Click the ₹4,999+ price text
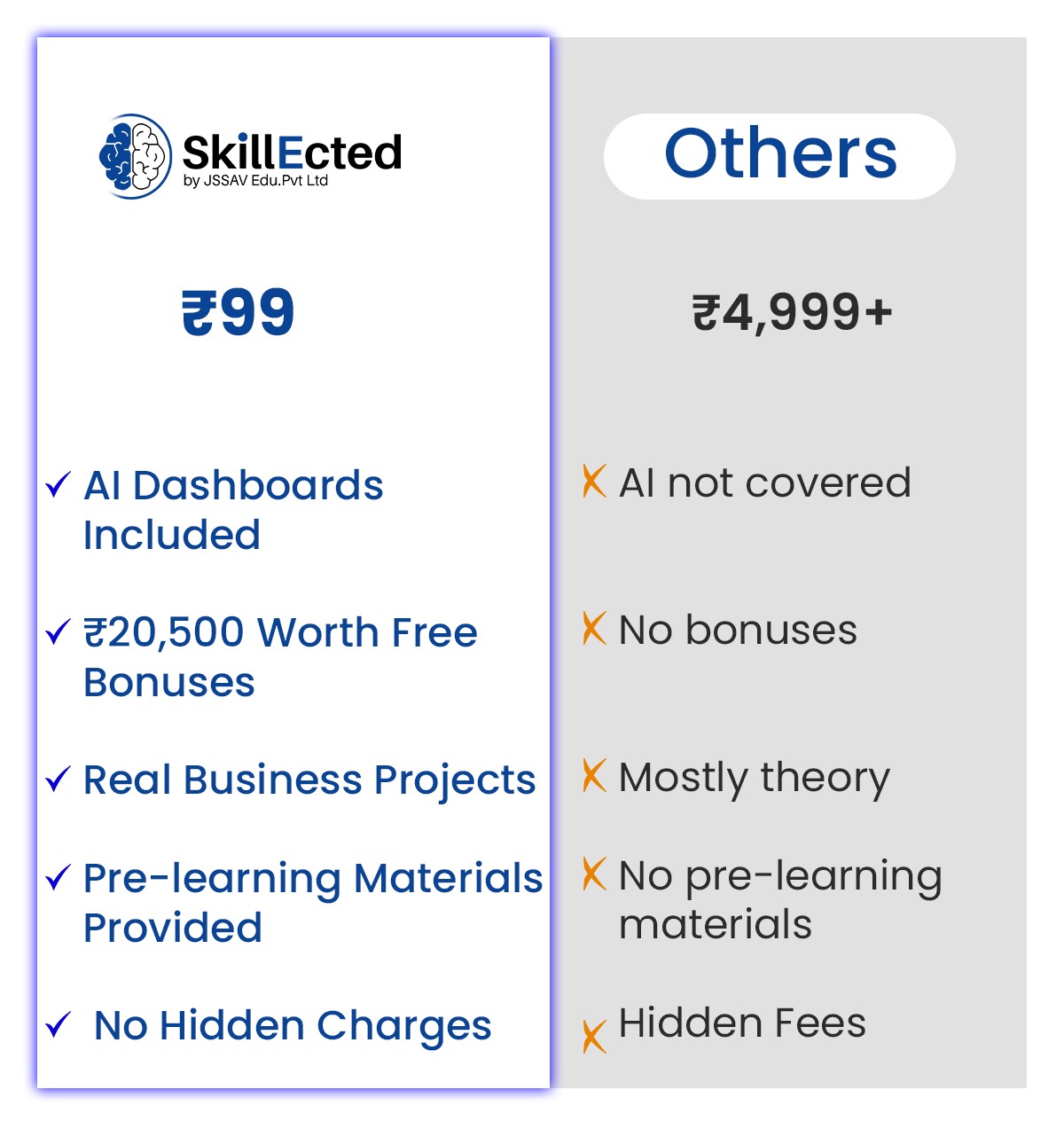Viewport: 1064px width, 1121px height. [792, 312]
